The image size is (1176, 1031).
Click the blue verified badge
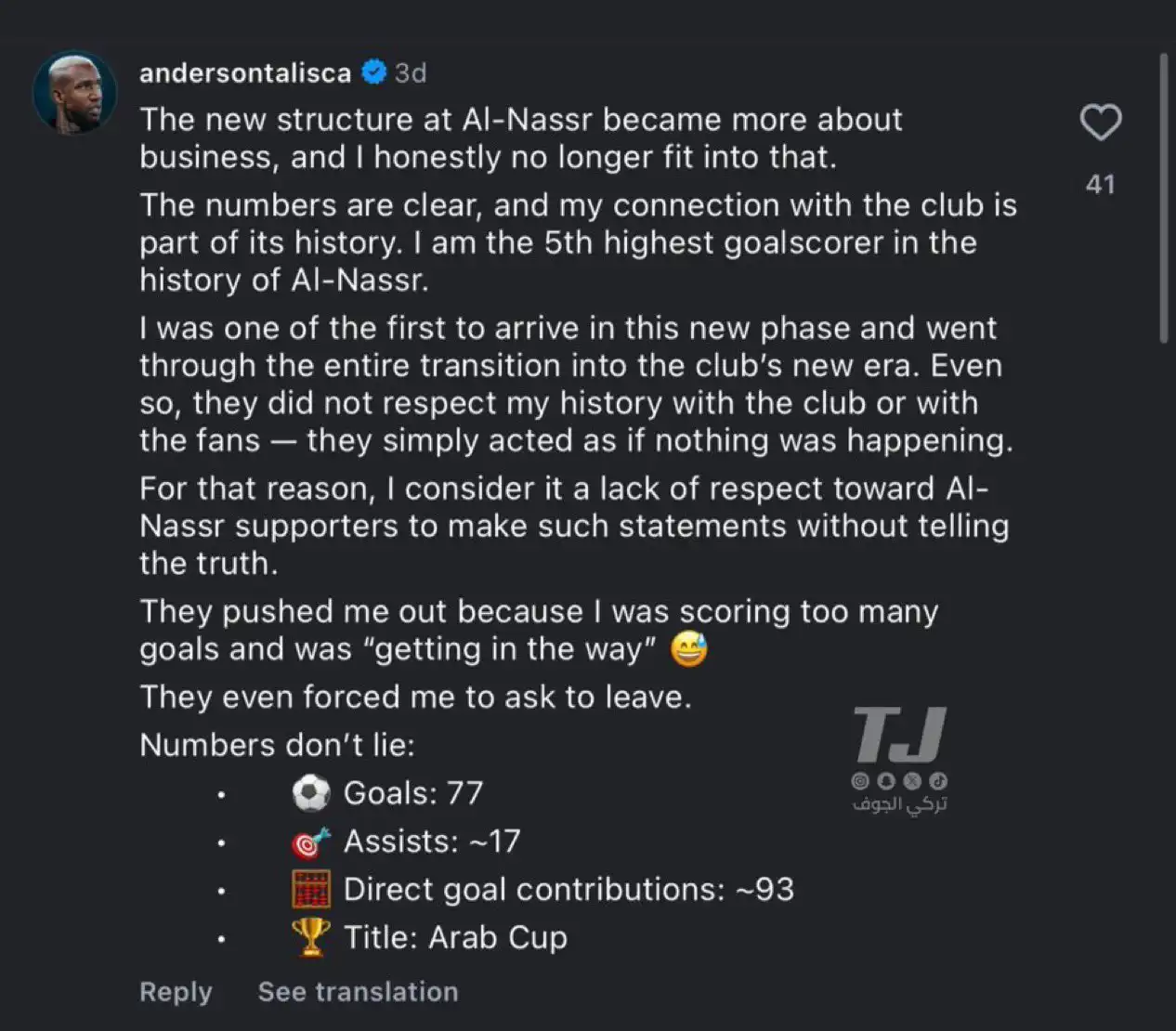[373, 72]
